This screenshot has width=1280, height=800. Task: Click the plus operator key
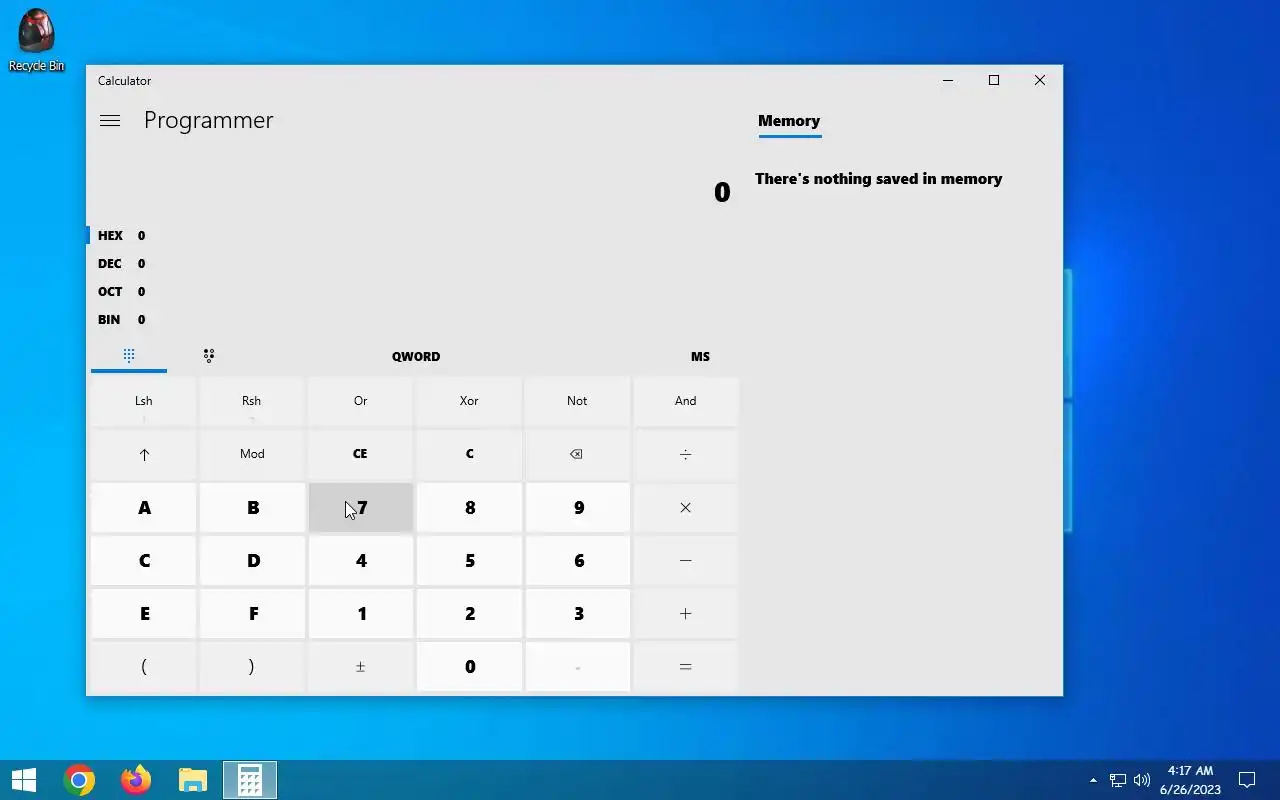[x=686, y=614]
